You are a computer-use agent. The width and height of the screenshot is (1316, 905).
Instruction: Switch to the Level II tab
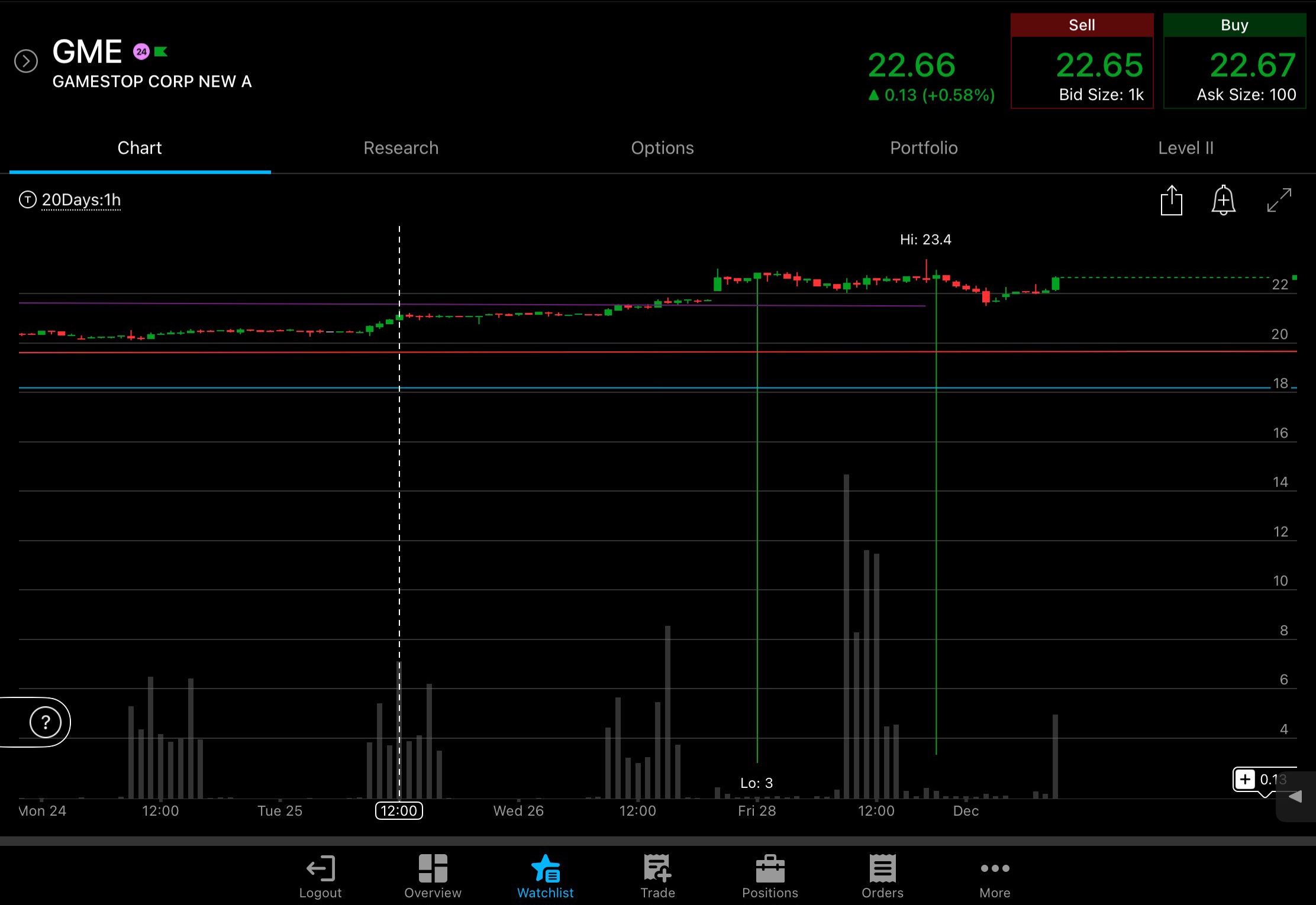[x=1185, y=148]
